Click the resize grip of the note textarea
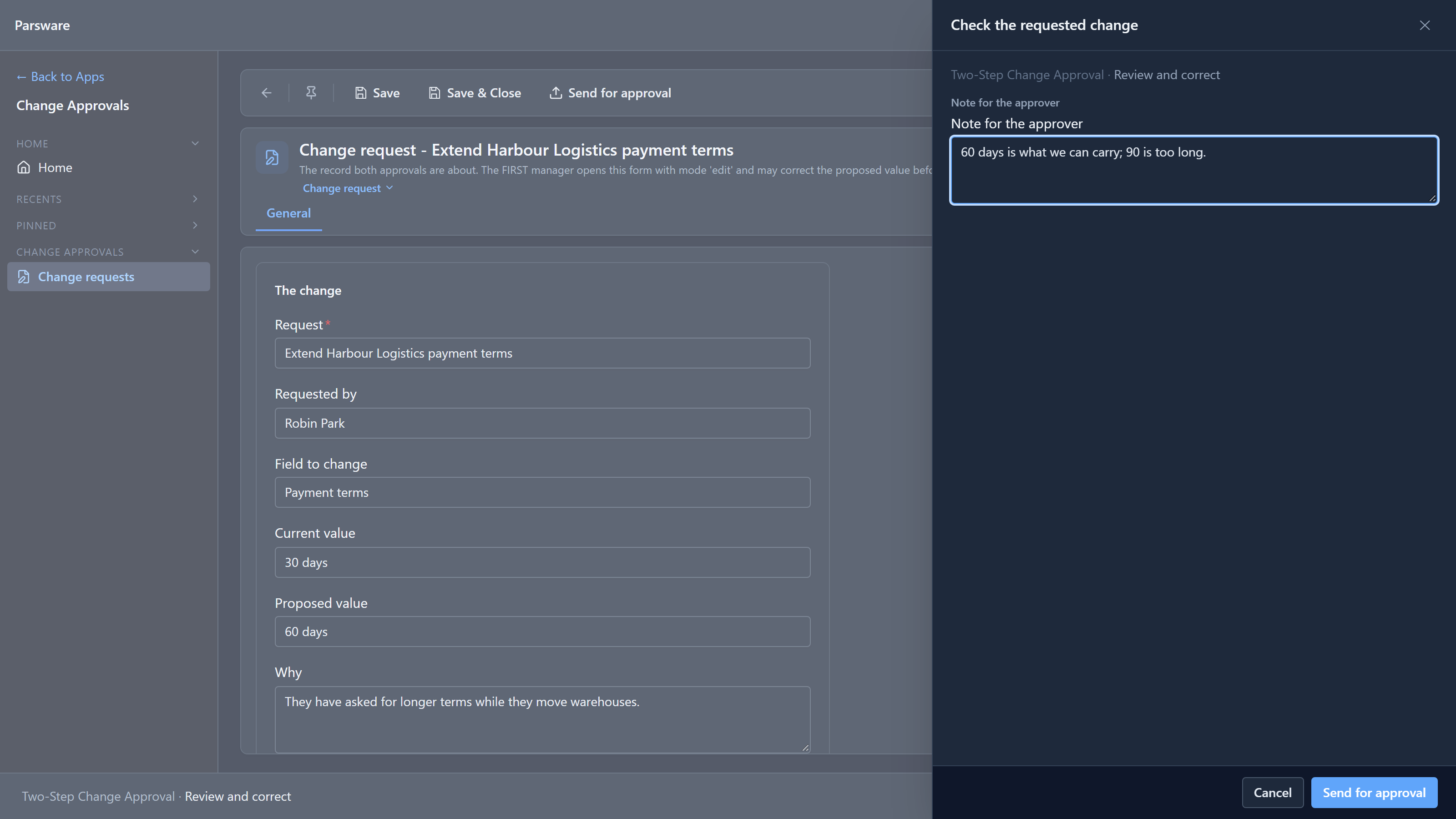This screenshot has height=819, width=1456. pos(1432,198)
